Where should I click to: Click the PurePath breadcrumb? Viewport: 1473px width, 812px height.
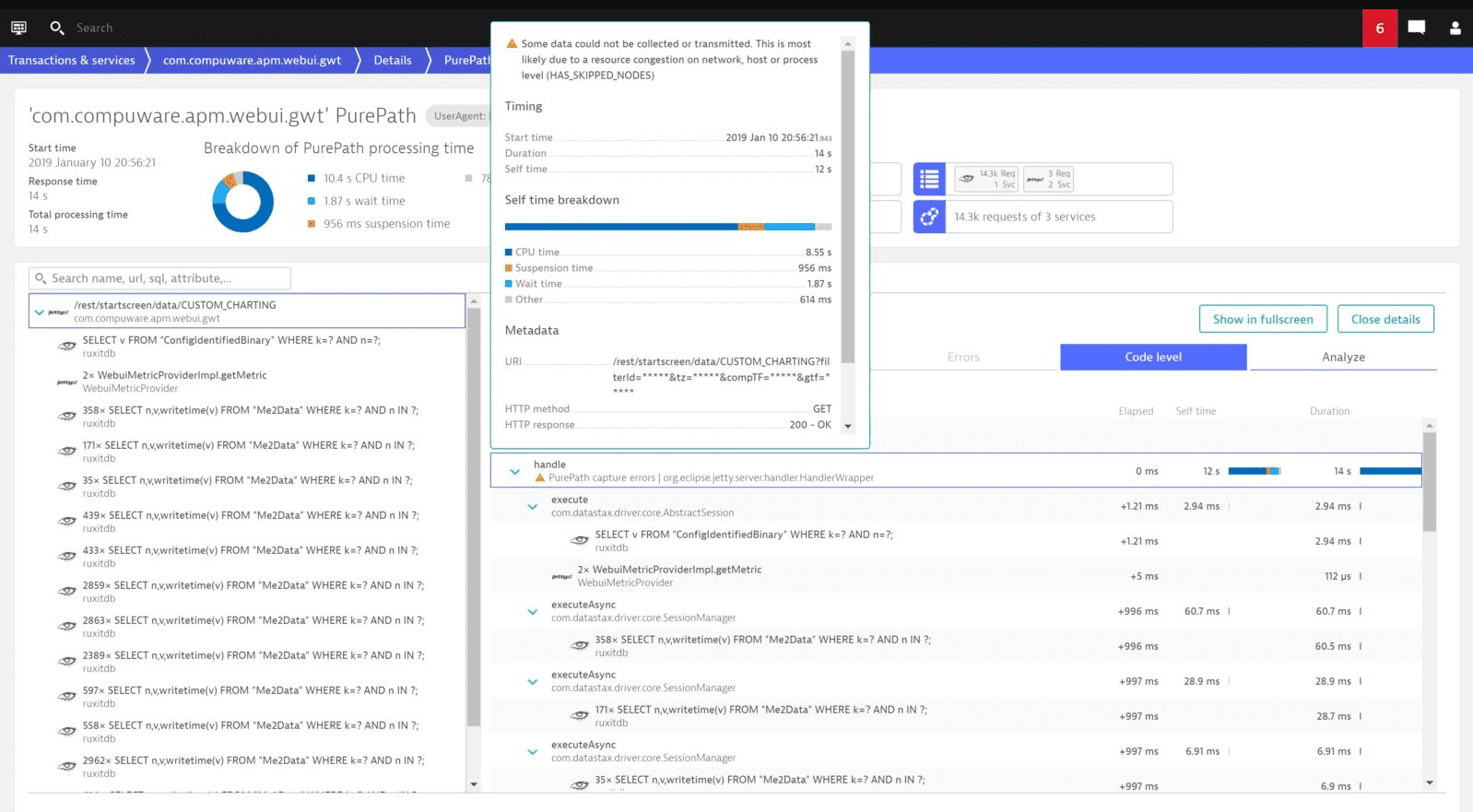(x=466, y=60)
